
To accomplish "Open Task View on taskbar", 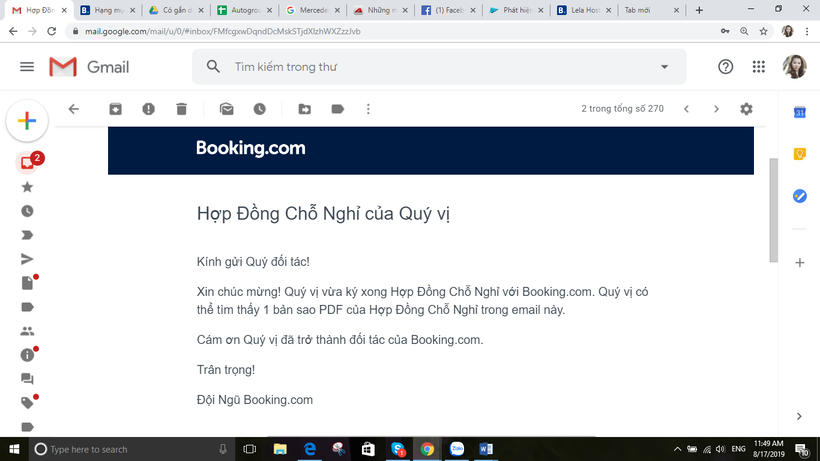I will [x=249, y=449].
